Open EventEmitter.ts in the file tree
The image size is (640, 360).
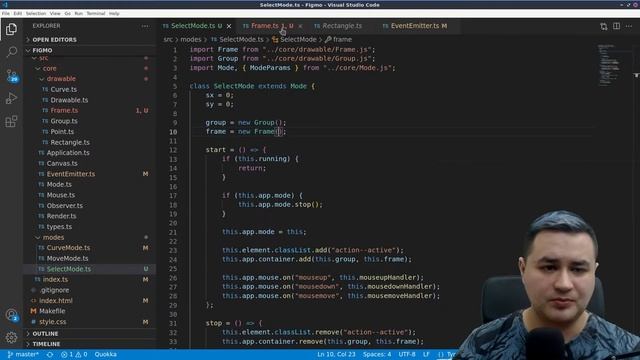[90, 174]
